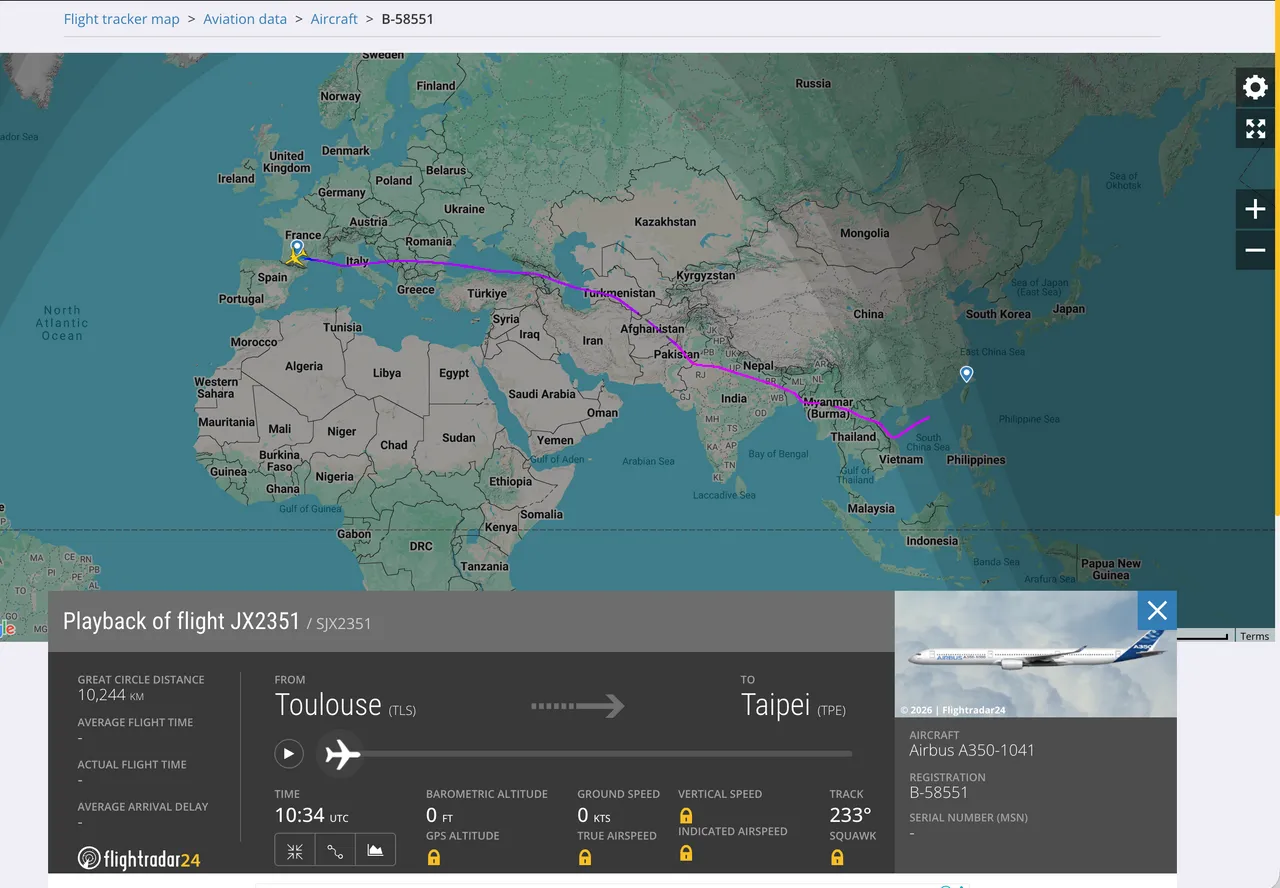This screenshot has height=888, width=1280.
Task: Open the Aviation data breadcrumb link
Action: point(245,18)
